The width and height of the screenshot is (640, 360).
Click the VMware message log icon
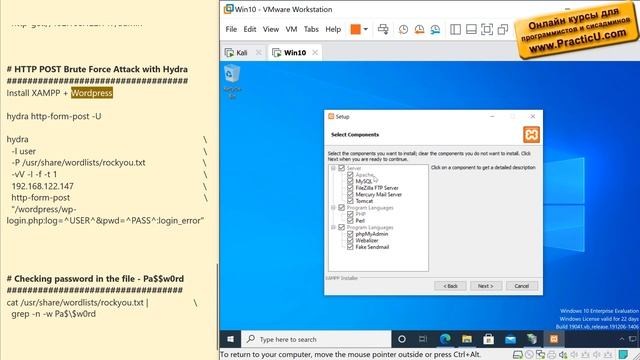pos(623,355)
